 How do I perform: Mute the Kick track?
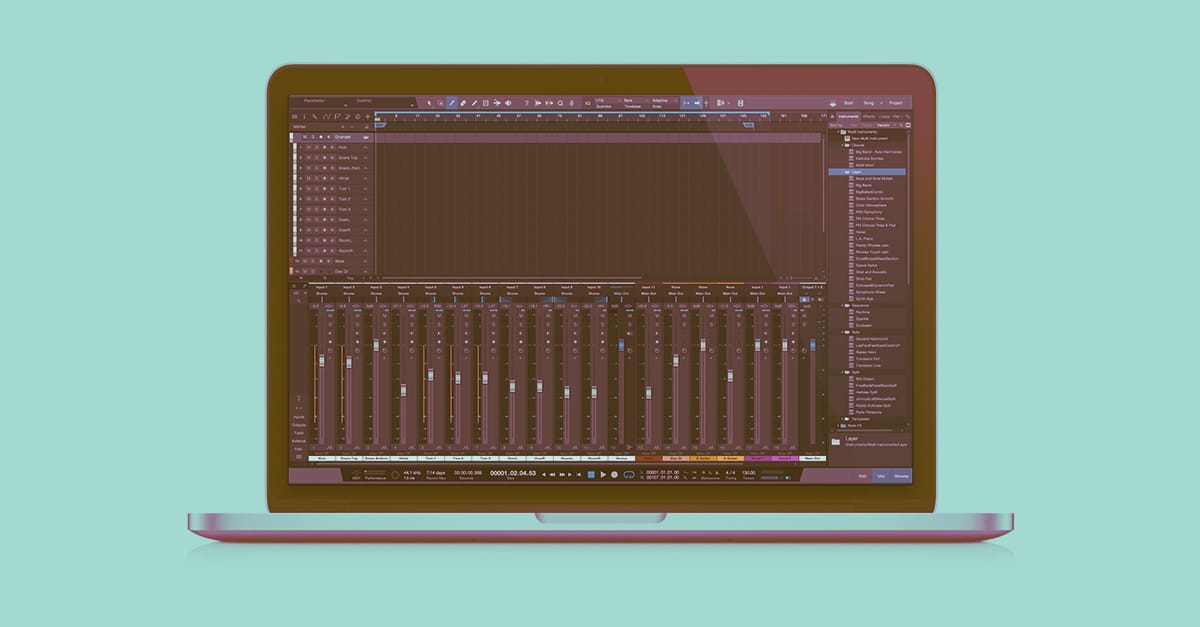click(x=308, y=147)
